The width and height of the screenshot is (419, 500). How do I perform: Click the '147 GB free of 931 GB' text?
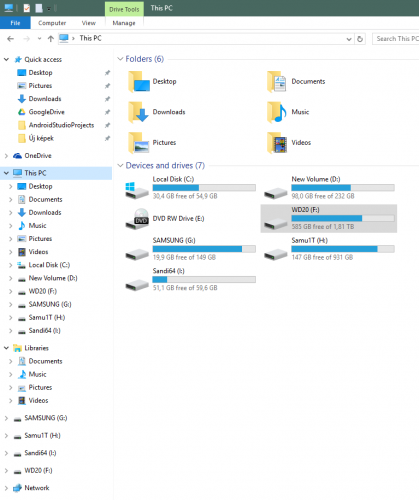(x=322, y=257)
